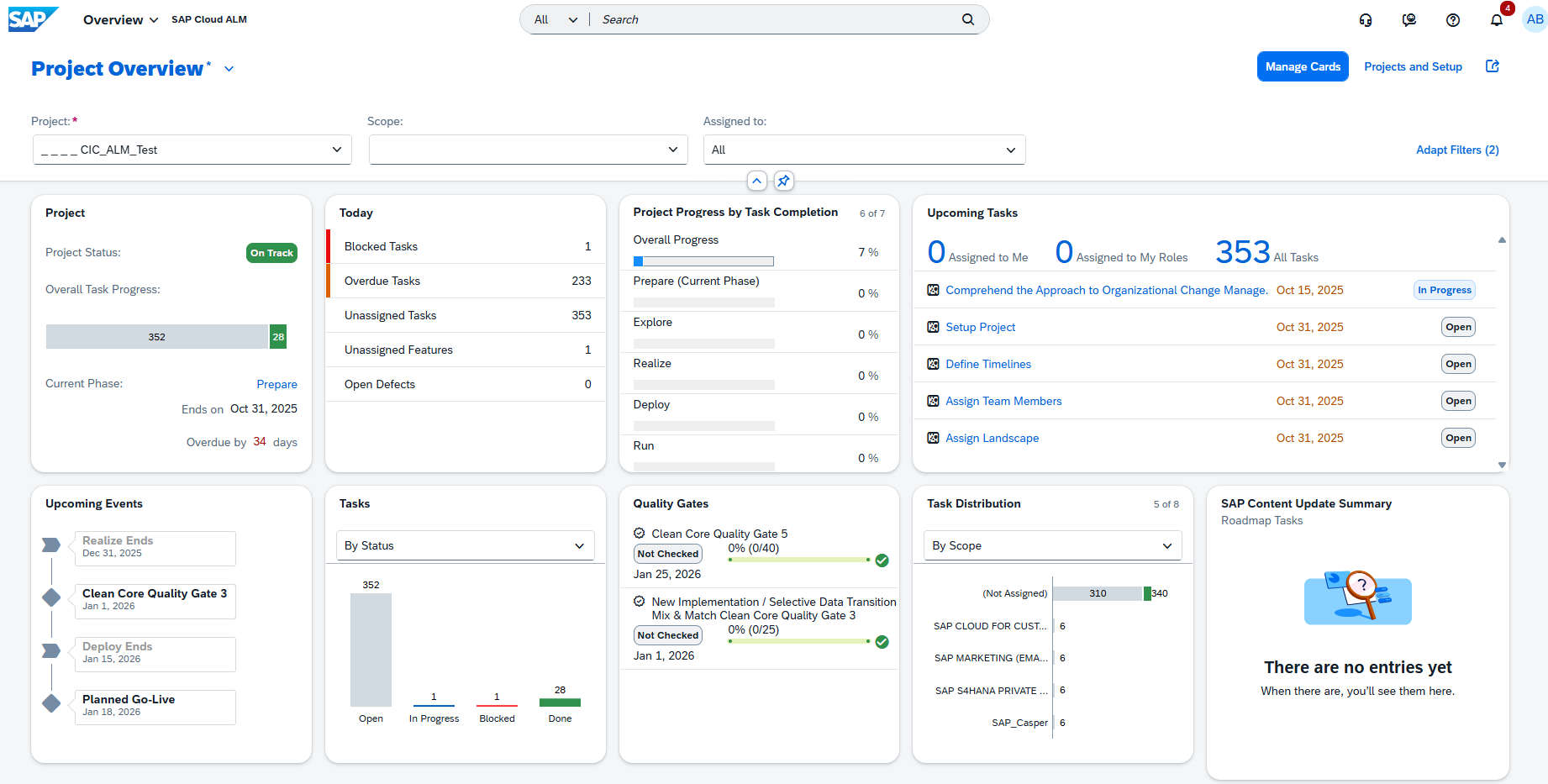
Task: Click the share/export icon next to Projects and Setup
Action: 1493,66
